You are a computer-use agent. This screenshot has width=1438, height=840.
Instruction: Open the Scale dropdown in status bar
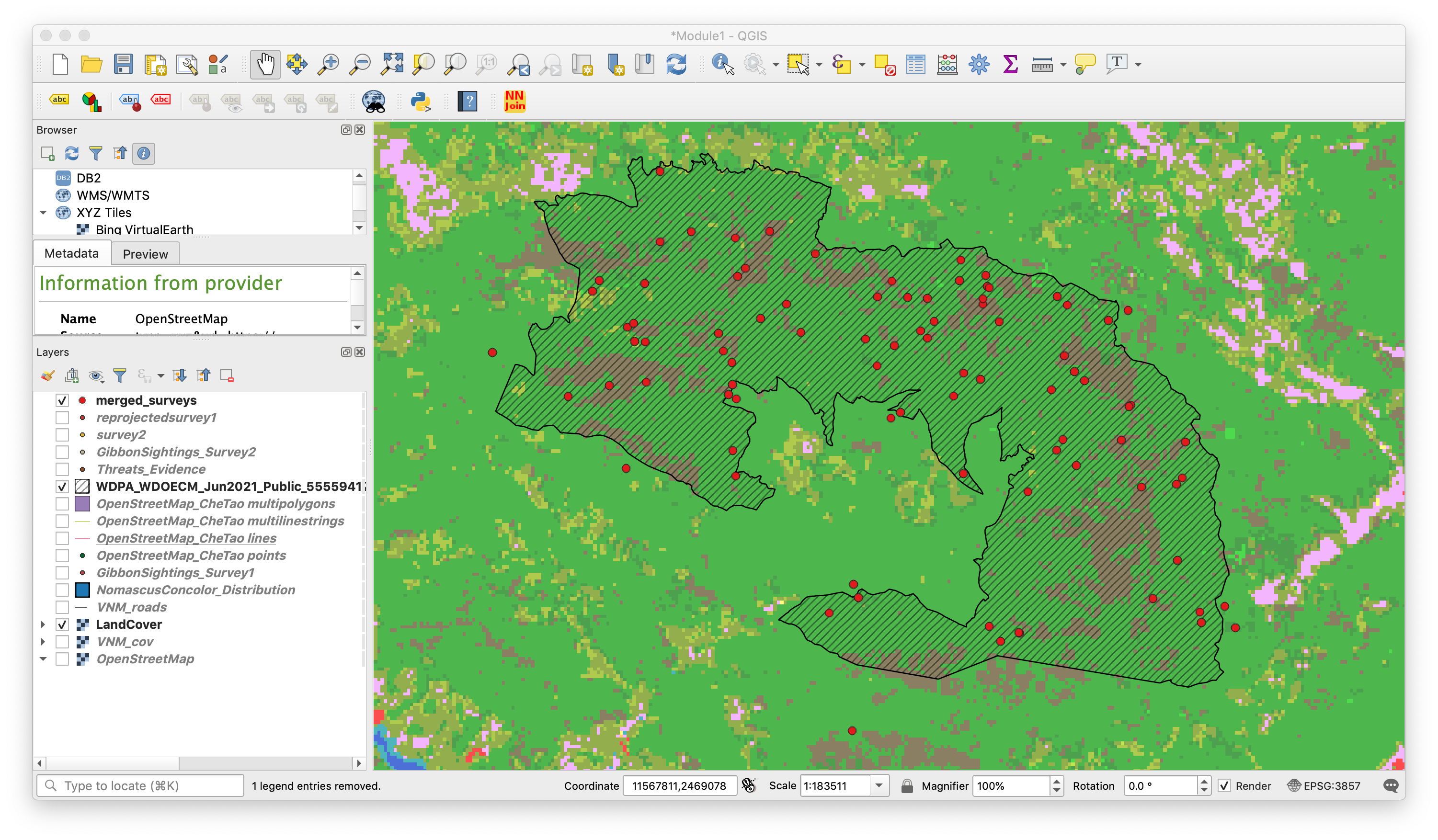879,786
